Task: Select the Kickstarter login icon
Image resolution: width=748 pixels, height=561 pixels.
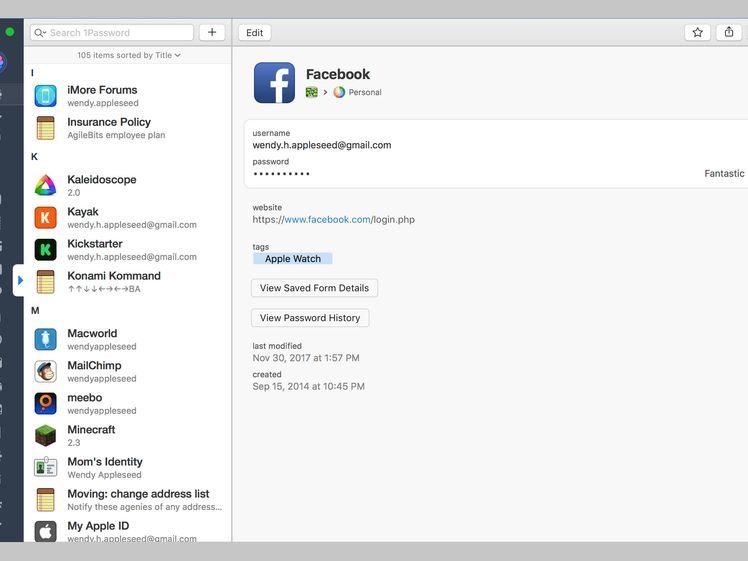Action: (x=45, y=250)
